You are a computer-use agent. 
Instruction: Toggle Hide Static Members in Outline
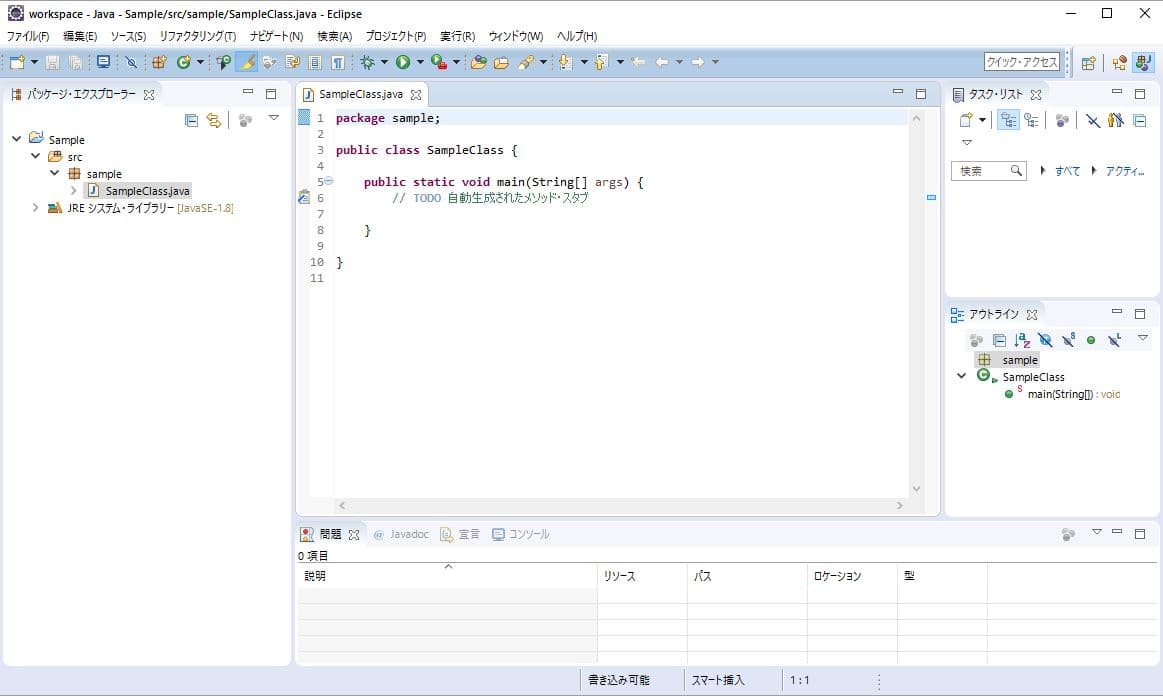point(1068,340)
